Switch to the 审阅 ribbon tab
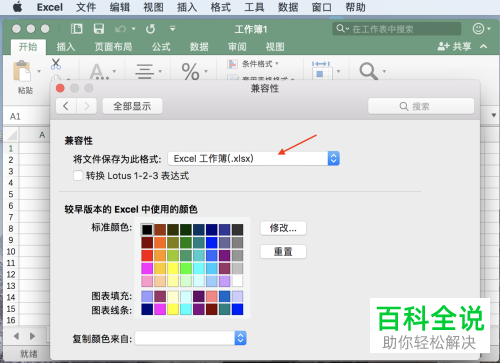The image size is (500, 363). point(237,47)
